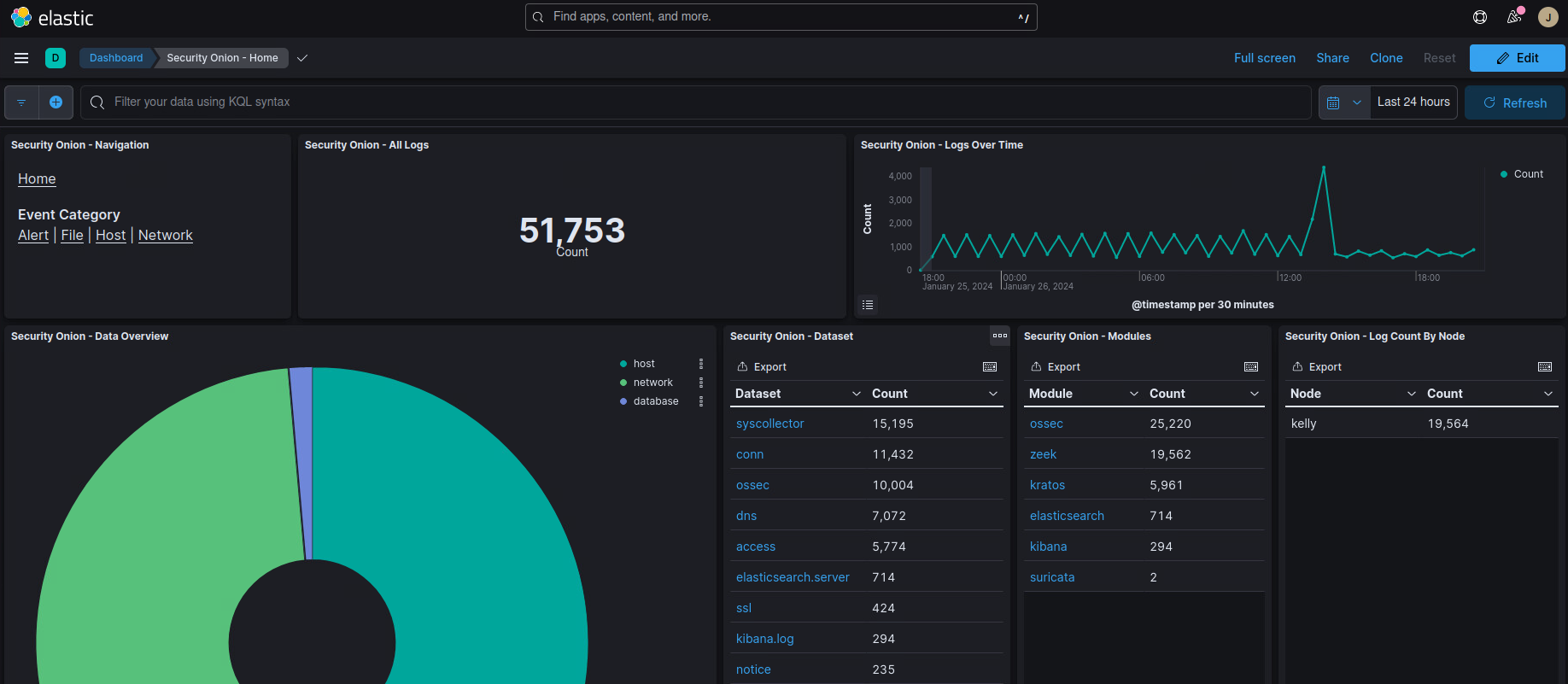Screen dimensions: 1568x684
Task: Go to the Dashboard breadcrumb
Action: [116, 58]
